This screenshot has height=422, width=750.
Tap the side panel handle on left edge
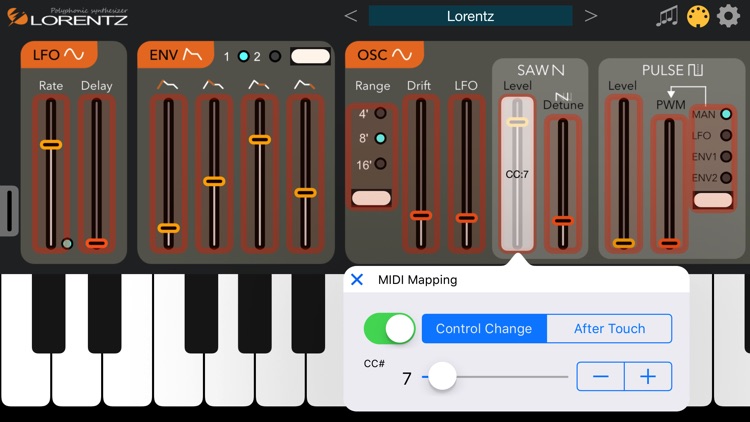pos(9,211)
